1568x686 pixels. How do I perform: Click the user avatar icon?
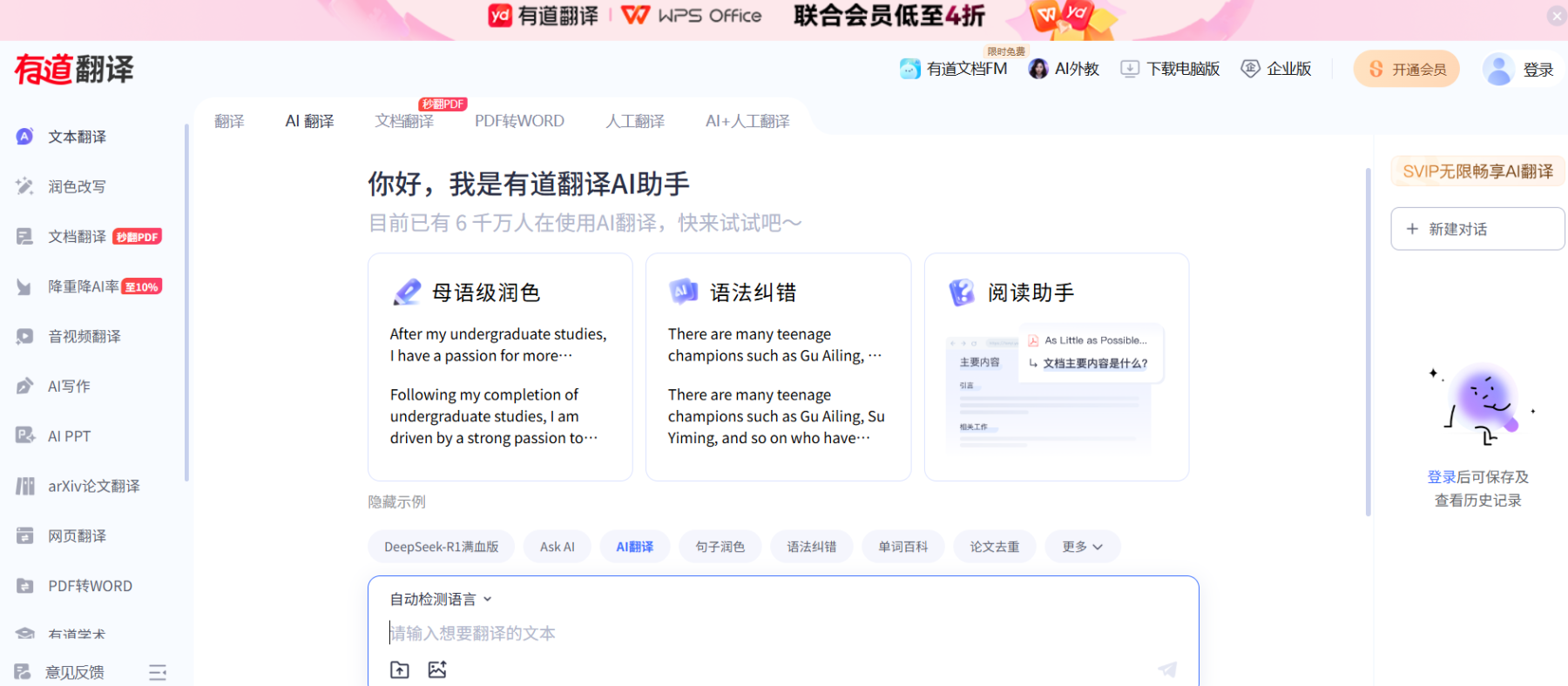click(x=1498, y=69)
